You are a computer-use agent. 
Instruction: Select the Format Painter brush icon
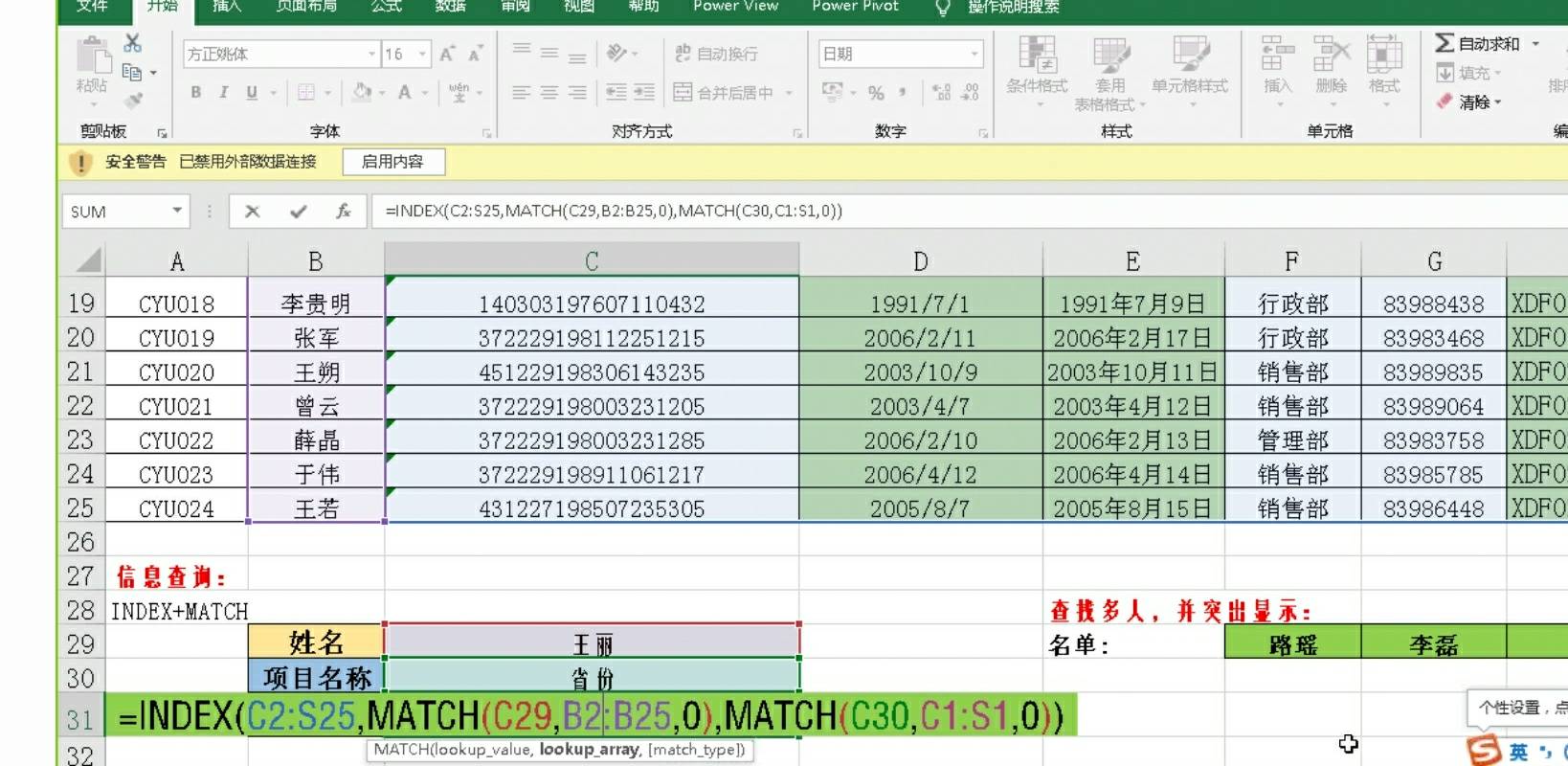132,99
